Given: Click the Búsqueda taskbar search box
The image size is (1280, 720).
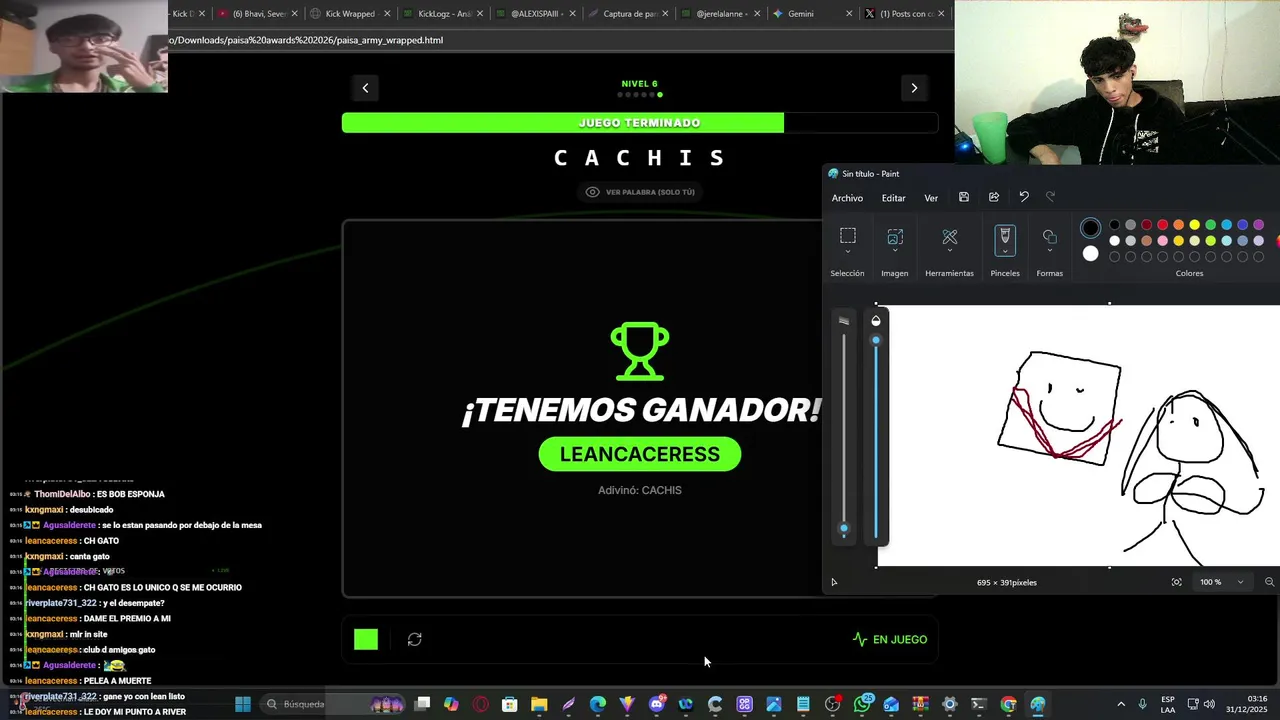Looking at the screenshot, I should point(333,704).
